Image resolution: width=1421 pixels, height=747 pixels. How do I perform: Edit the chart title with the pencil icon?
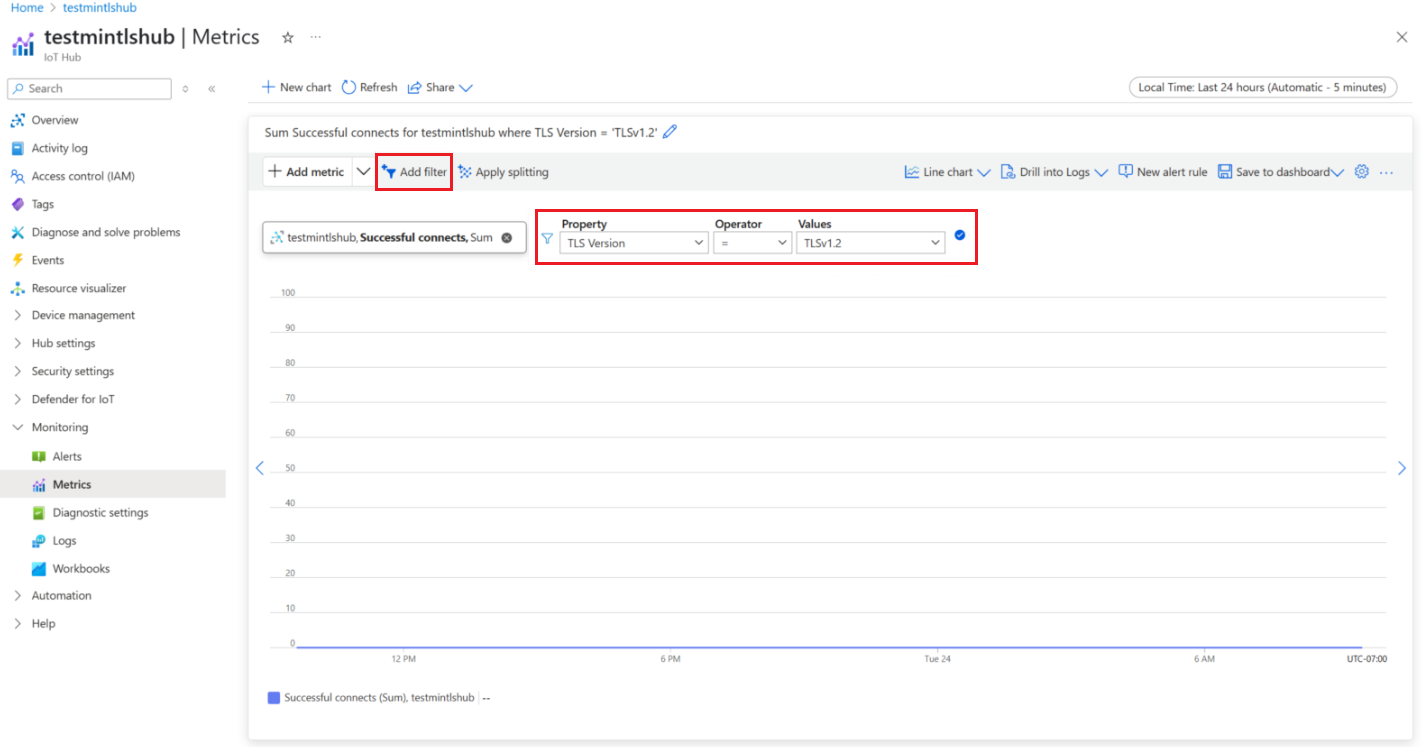click(x=669, y=131)
